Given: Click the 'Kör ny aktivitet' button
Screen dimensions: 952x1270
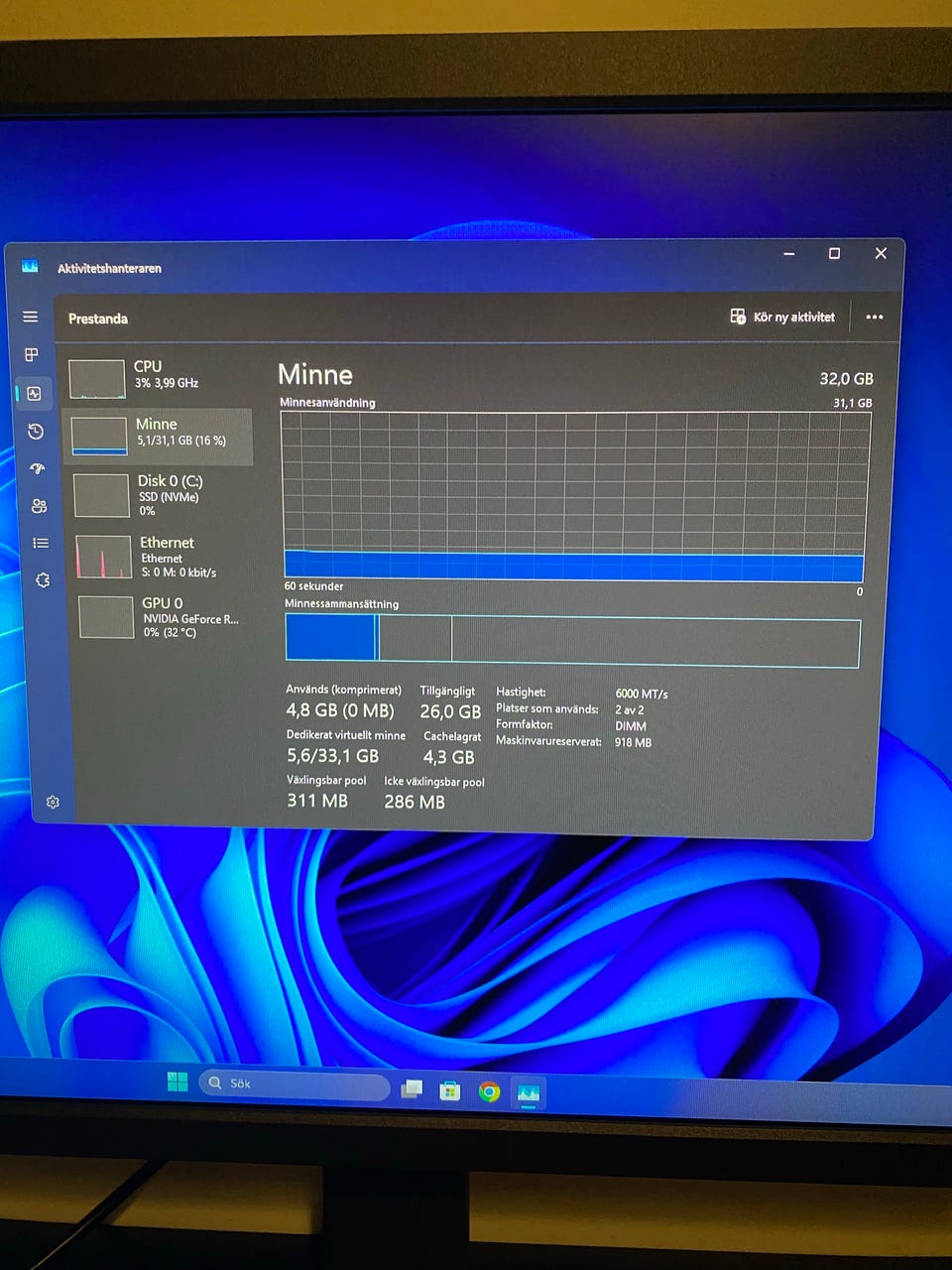Looking at the screenshot, I should [782, 317].
